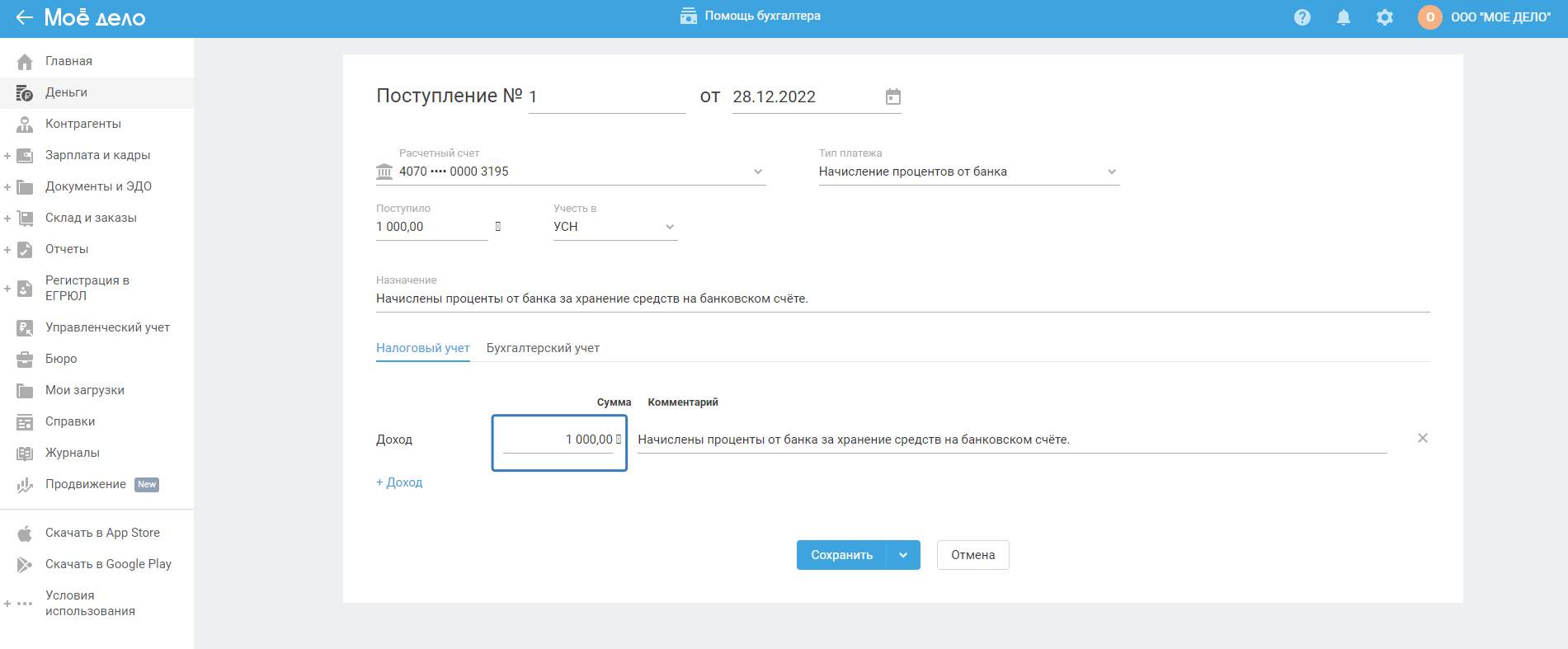This screenshot has width=1568, height=649.
Task: Remove the Доход row with X icon
Action: [x=1422, y=438]
